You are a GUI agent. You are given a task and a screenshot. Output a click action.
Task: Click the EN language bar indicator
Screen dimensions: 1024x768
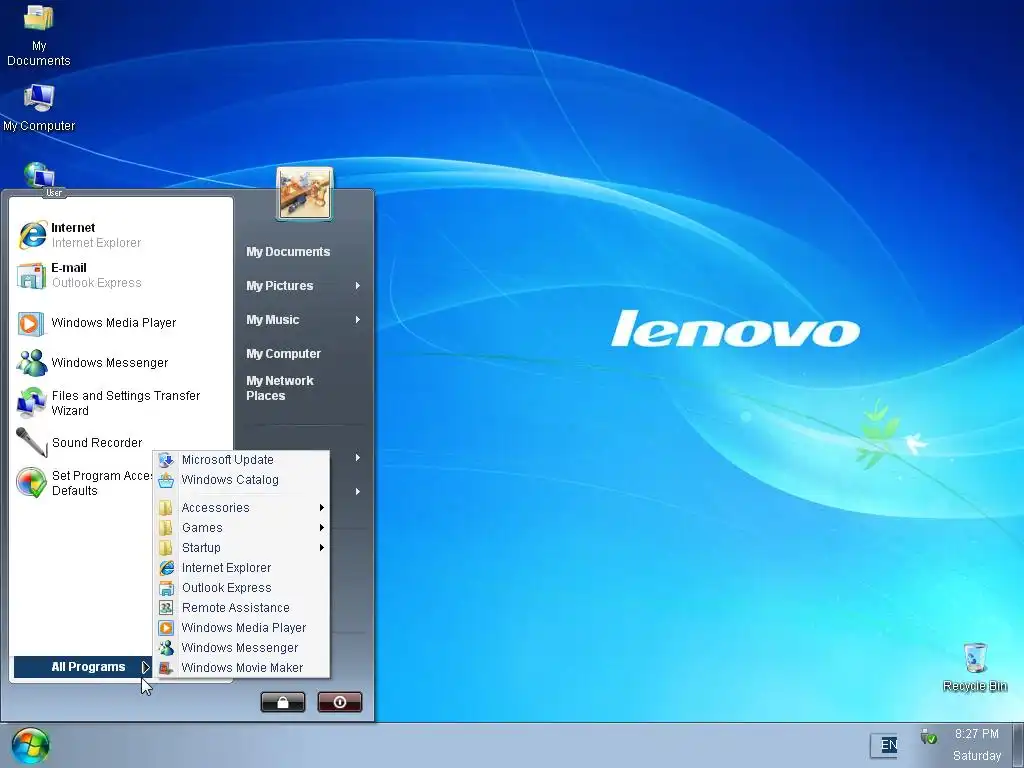point(888,745)
